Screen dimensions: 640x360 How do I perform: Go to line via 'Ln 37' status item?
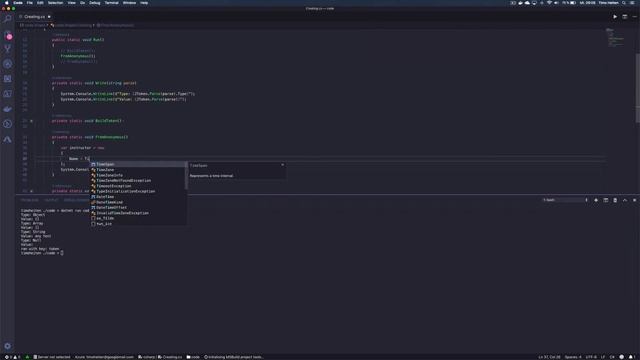point(549,357)
